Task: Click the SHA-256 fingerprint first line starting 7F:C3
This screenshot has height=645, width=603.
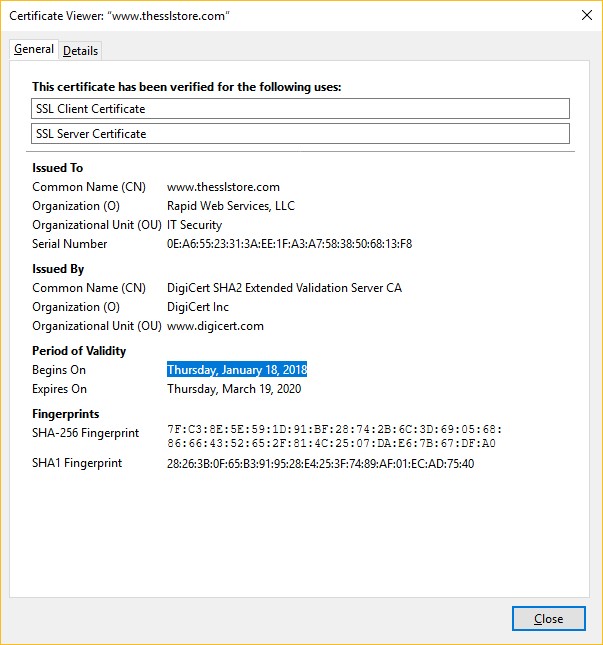Action: 334,429
